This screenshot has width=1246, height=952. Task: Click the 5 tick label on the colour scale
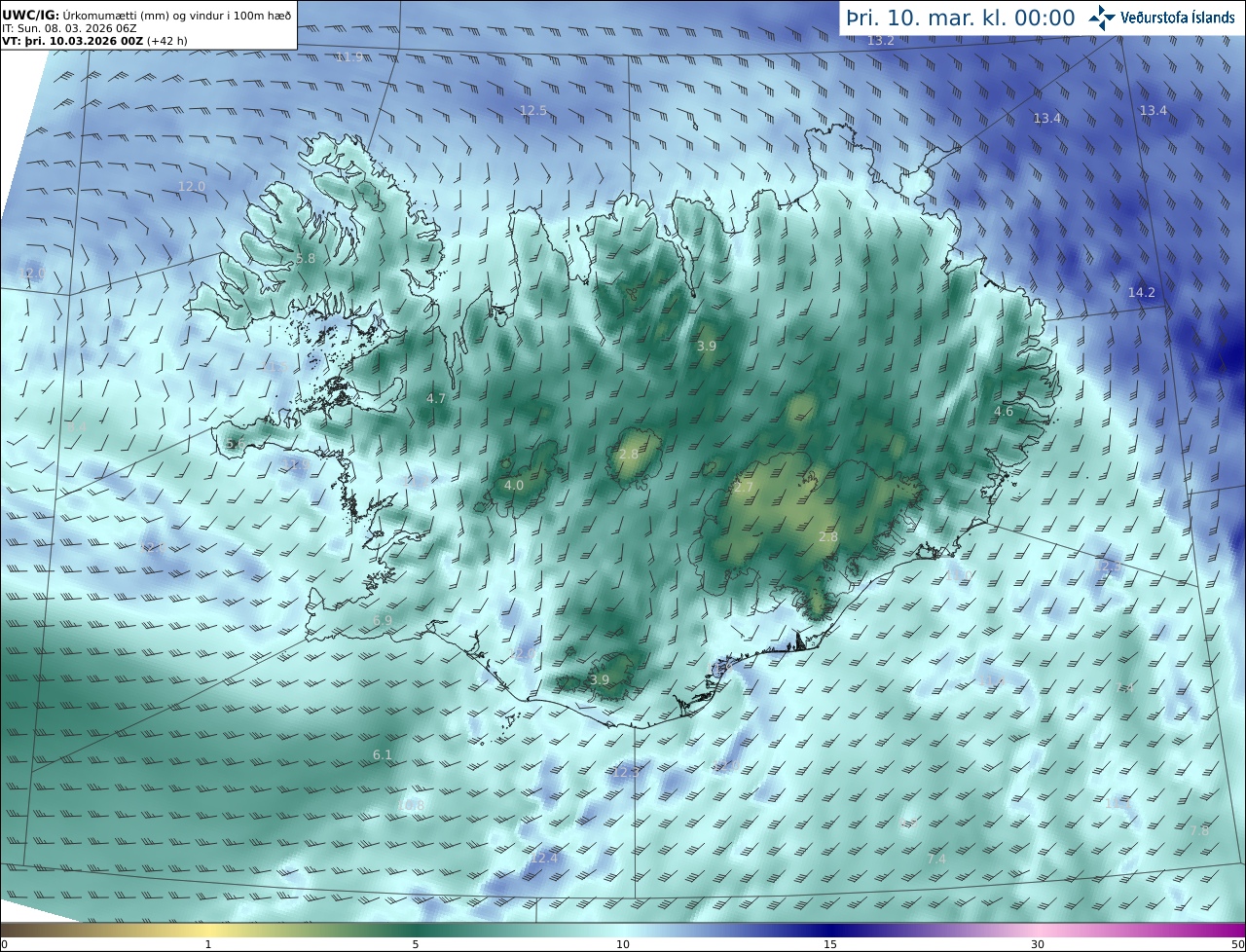pos(416,944)
